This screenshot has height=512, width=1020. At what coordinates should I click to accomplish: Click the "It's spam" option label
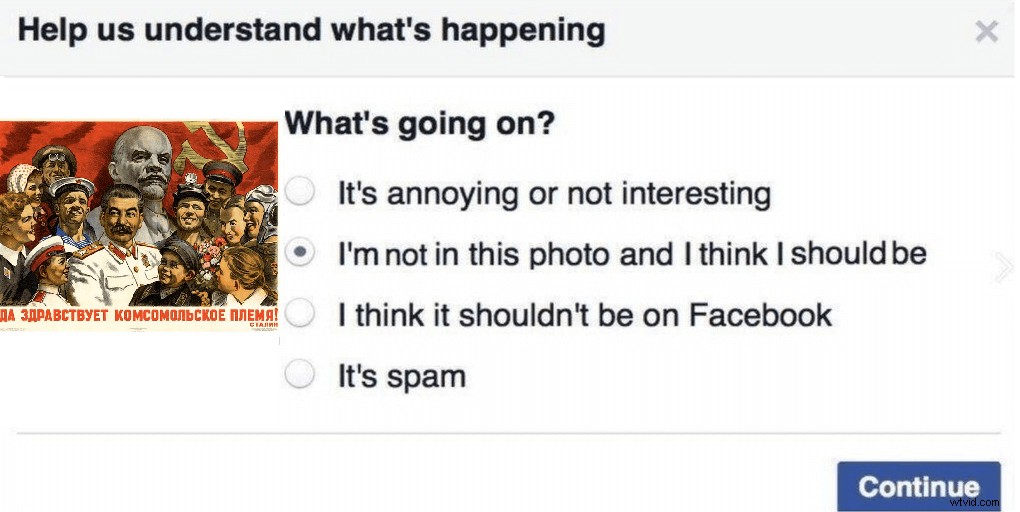[x=402, y=377]
